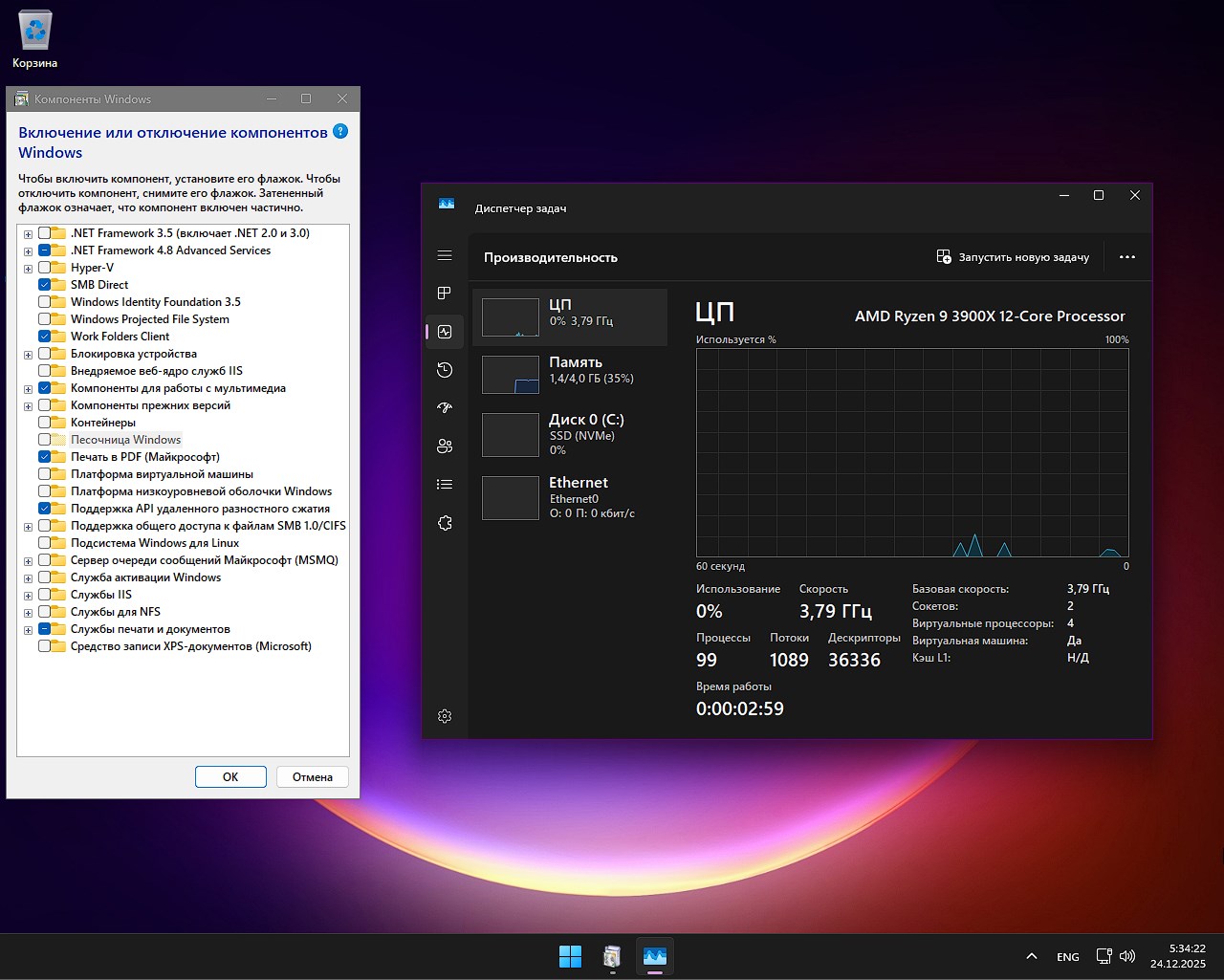Select the Память performance tab
1224x980 pixels.
pos(571,370)
